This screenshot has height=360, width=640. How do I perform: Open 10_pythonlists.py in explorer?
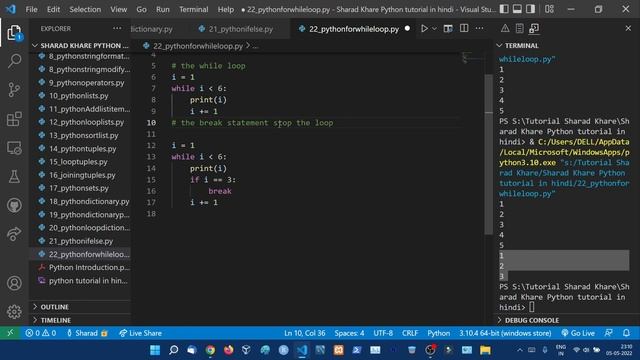click(x=80, y=96)
